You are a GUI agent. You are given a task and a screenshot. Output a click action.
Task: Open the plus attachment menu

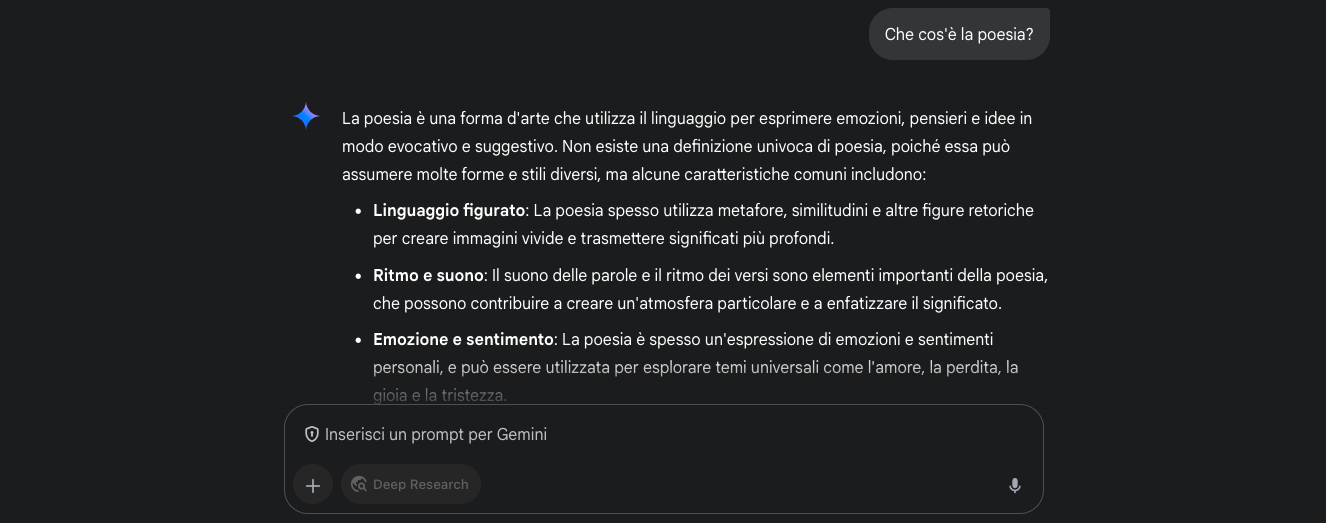coord(313,485)
